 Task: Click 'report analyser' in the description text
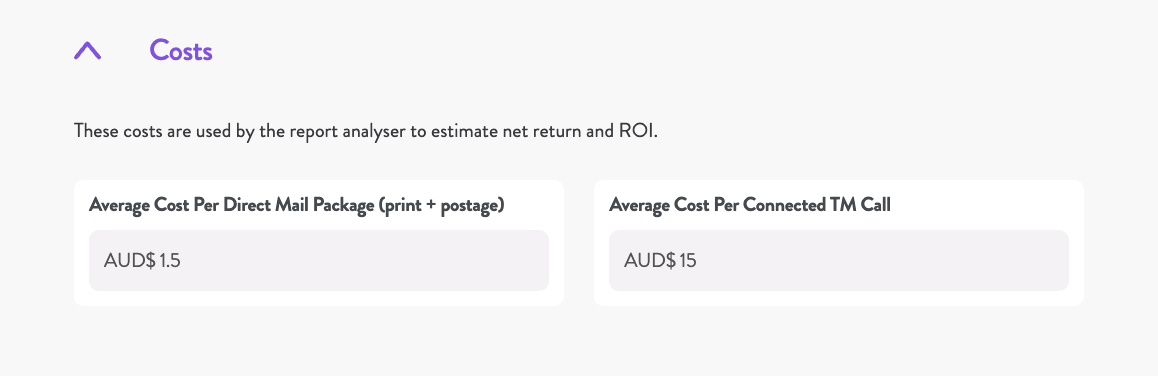pyautogui.click(x=317, y=132)
